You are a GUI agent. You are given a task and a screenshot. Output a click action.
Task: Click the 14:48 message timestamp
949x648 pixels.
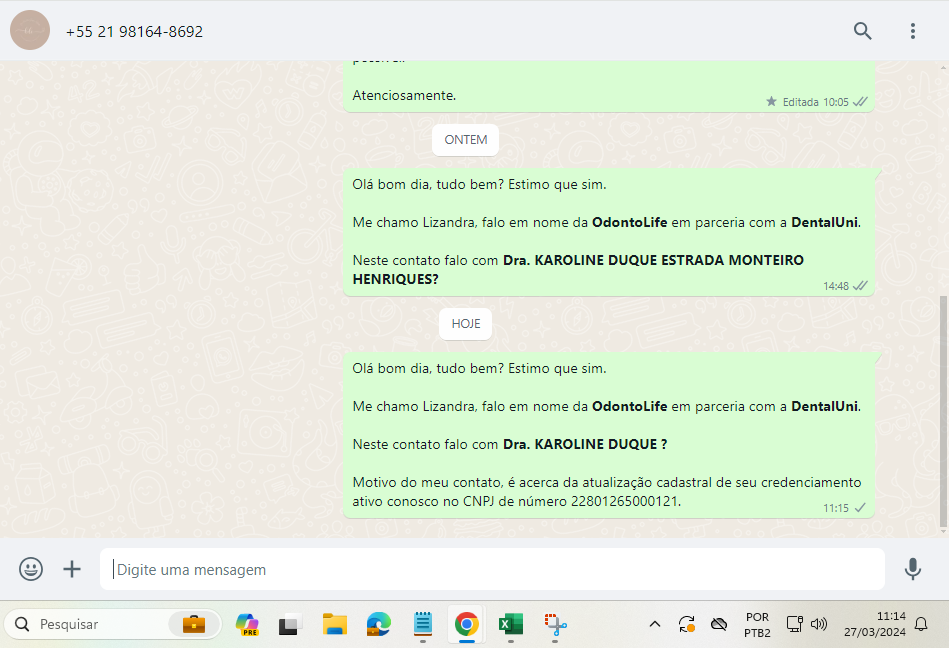[x=835, y=286]
